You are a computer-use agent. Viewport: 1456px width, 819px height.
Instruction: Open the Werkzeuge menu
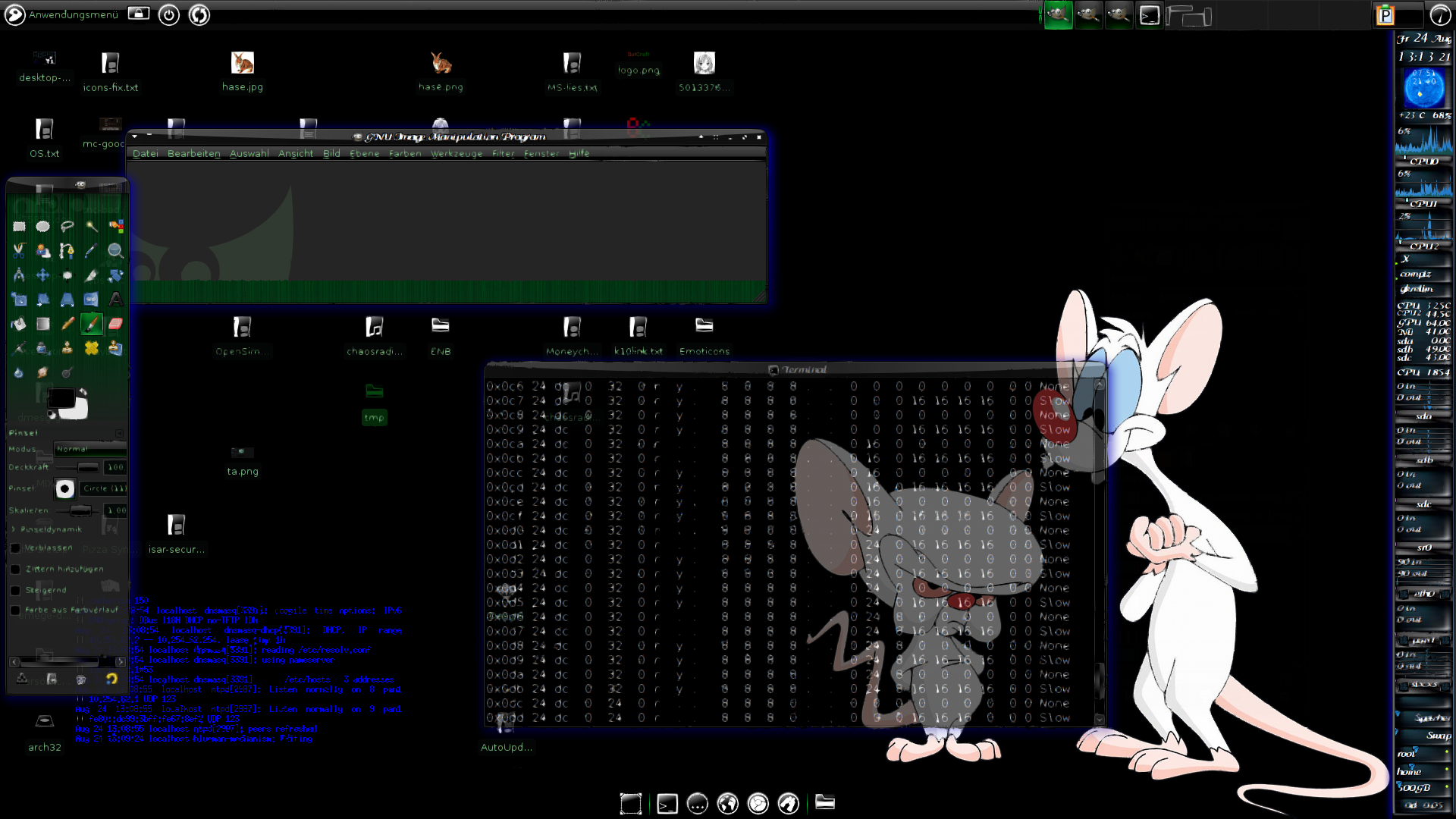(457, 153)
